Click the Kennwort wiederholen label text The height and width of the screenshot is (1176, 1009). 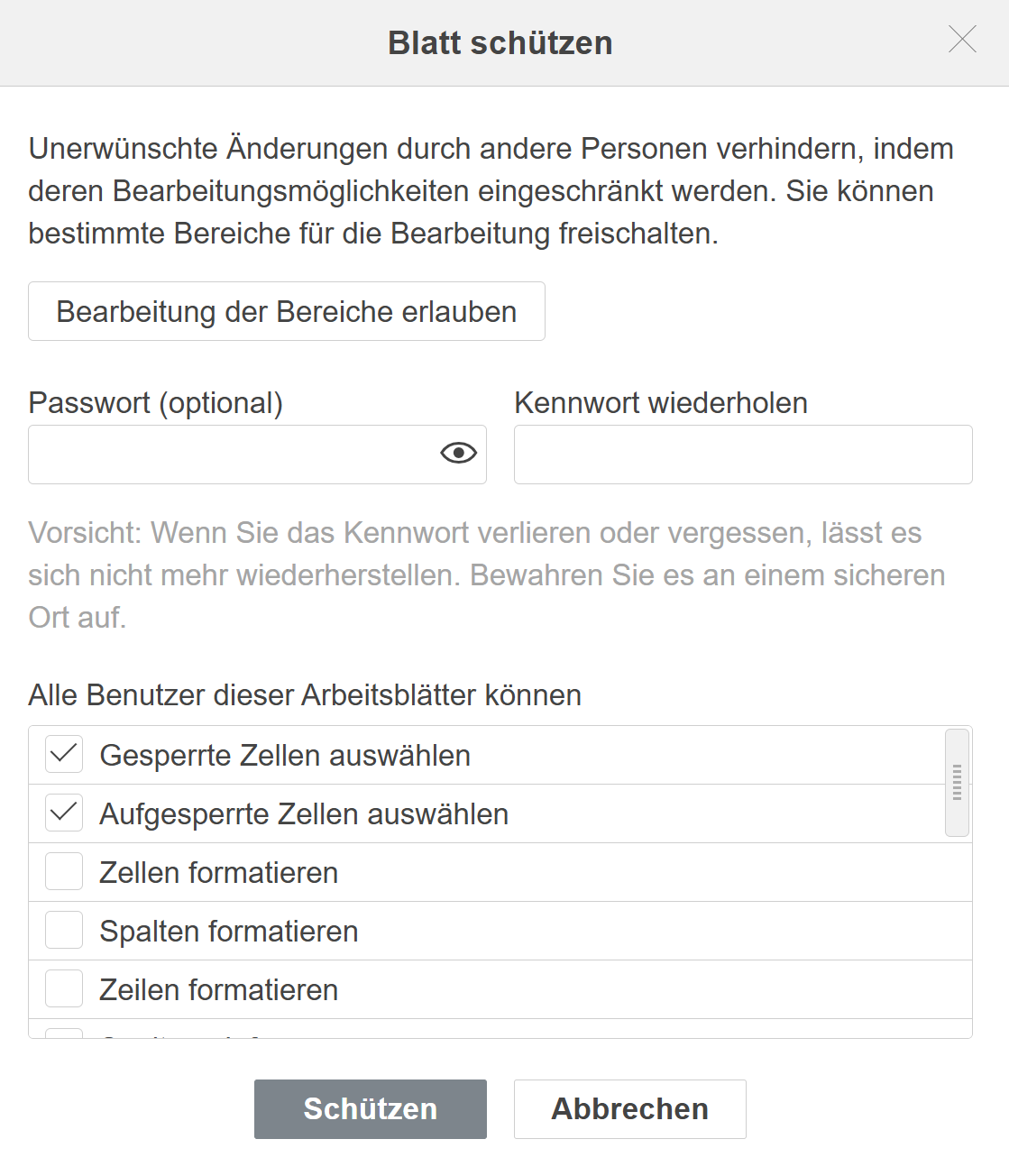point(661,403)
